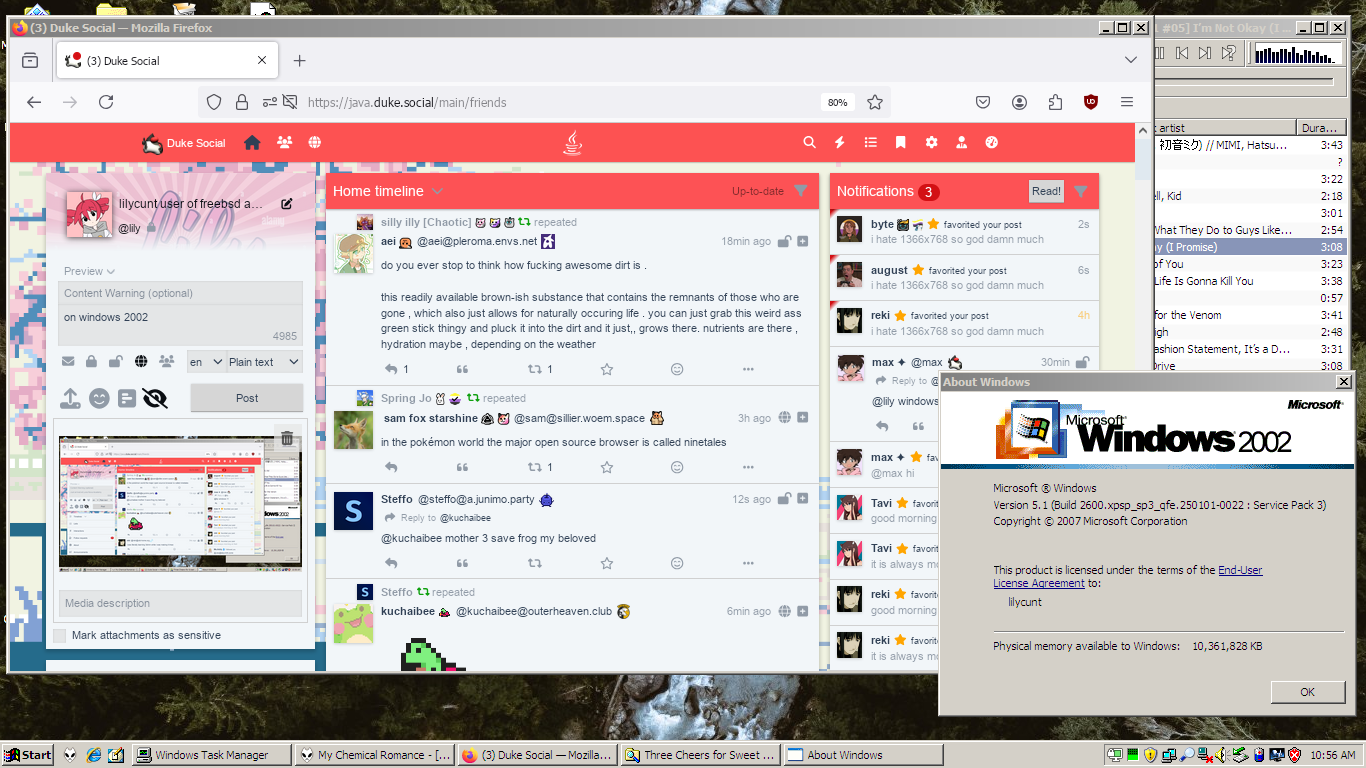Open the more options on aei's post
Image resolution: width=1366 pixels, height=768 pixels.
pos(748,369)
